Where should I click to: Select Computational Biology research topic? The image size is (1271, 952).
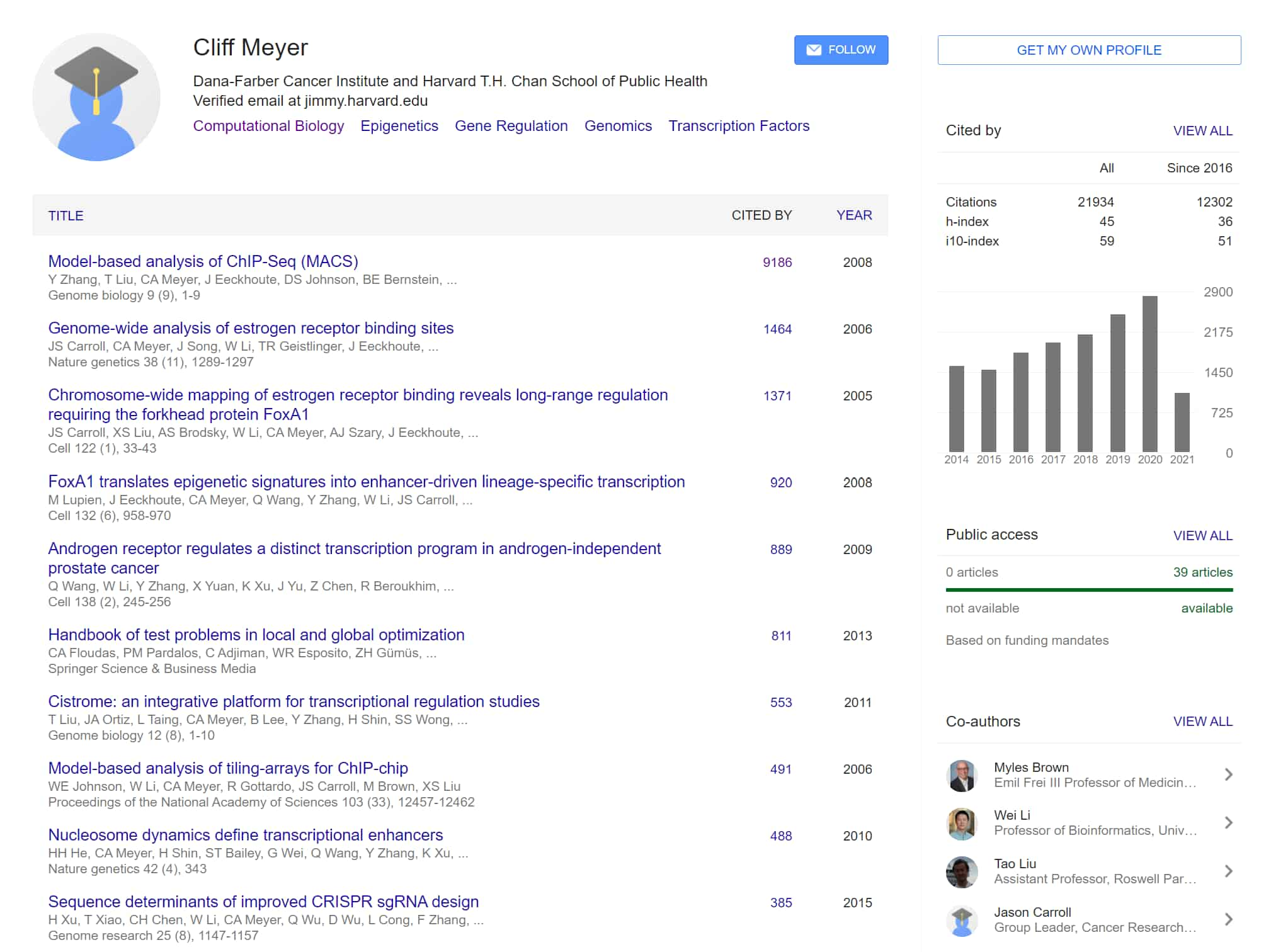[268, 125]
